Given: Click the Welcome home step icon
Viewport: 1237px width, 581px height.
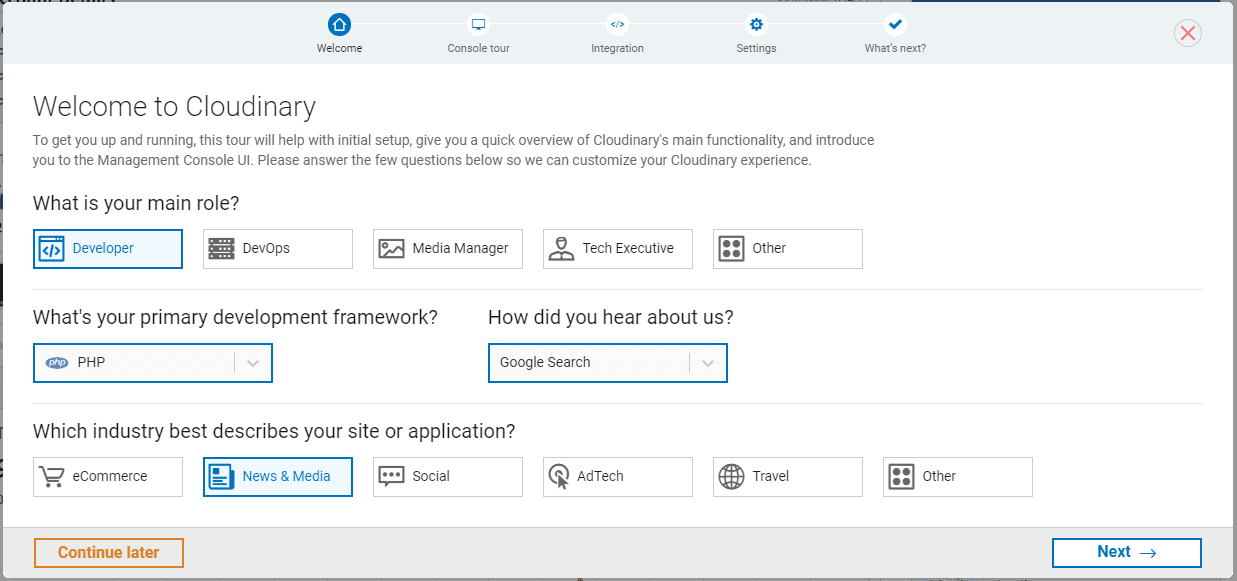Looking at the screenshot, I should pos(340,24).
